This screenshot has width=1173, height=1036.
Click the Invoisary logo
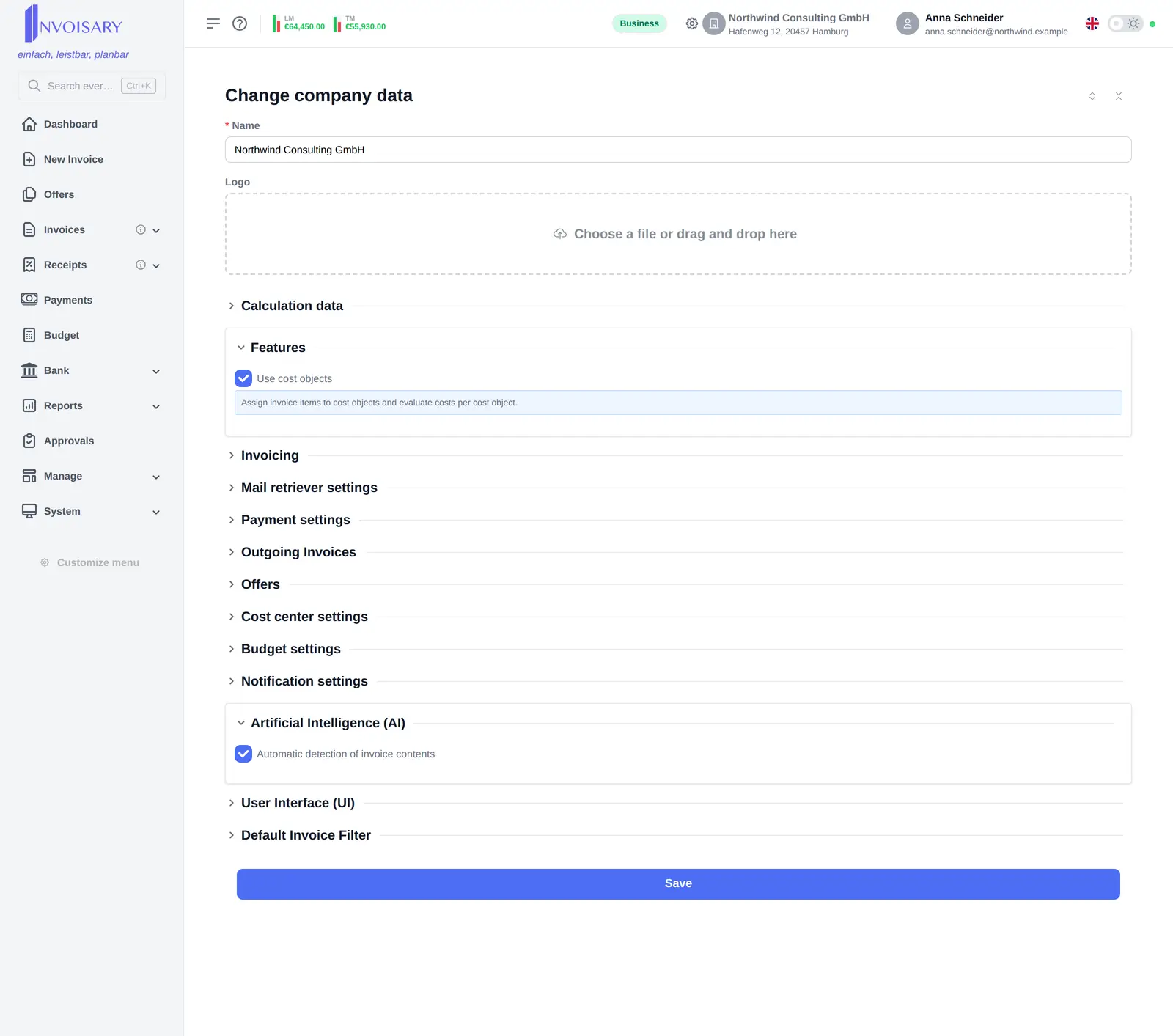click(73, 23)
